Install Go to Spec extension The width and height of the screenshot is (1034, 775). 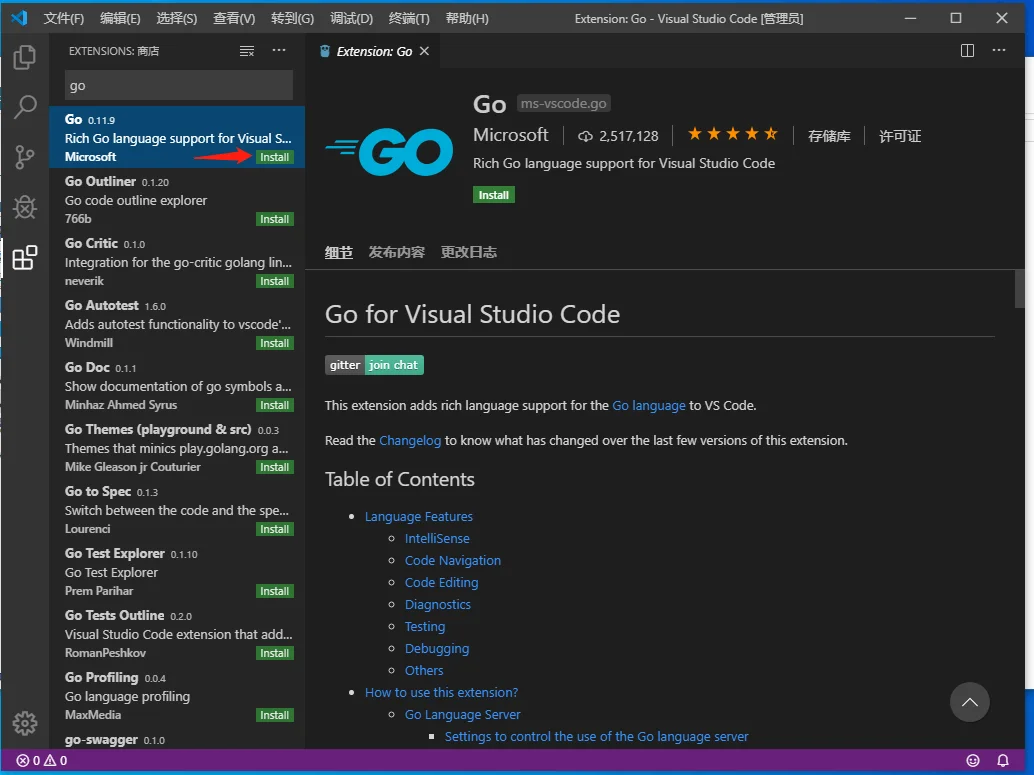(274, 529)
